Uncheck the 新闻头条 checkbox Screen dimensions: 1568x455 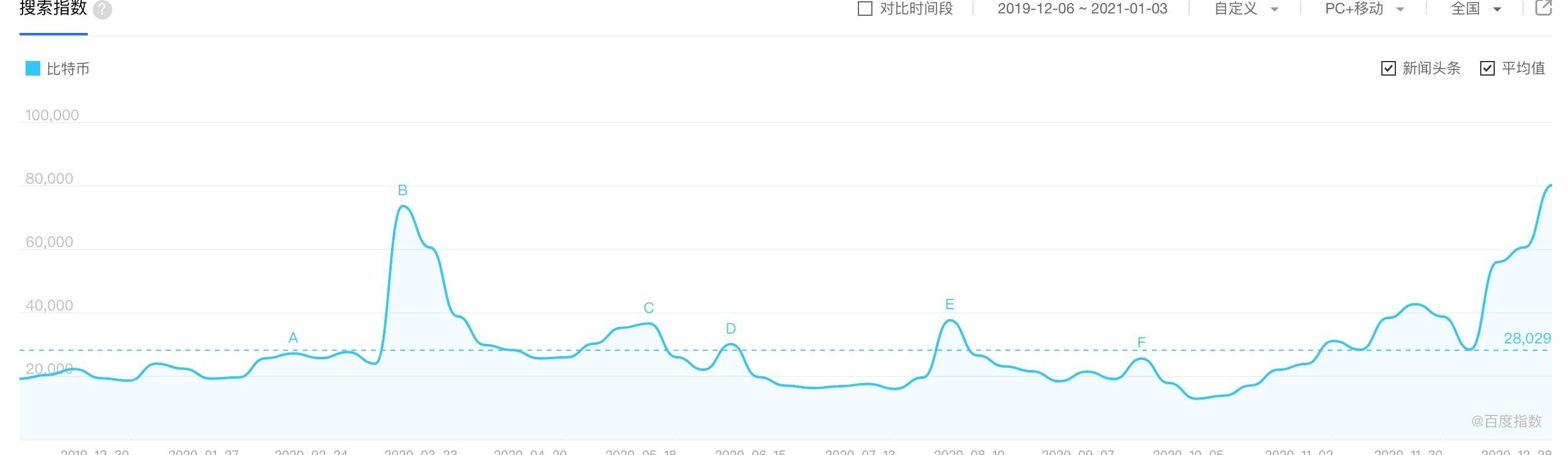1388,68
